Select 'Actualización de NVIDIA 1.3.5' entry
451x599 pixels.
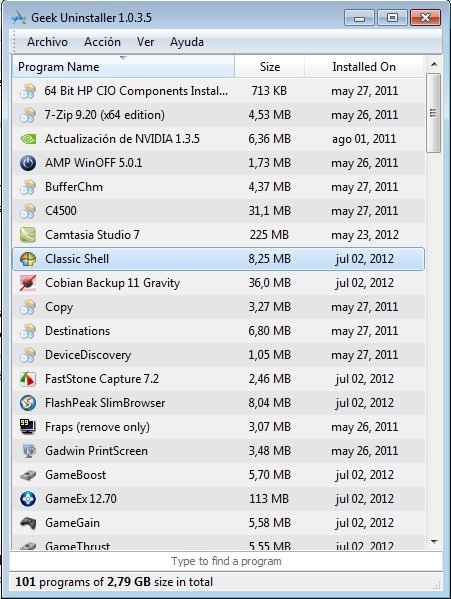(122, 139)
